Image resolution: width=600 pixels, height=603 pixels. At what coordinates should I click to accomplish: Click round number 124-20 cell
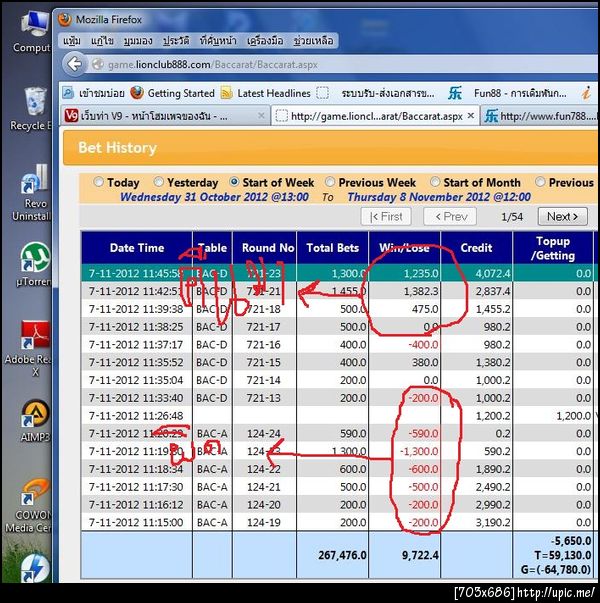point(263,505)
